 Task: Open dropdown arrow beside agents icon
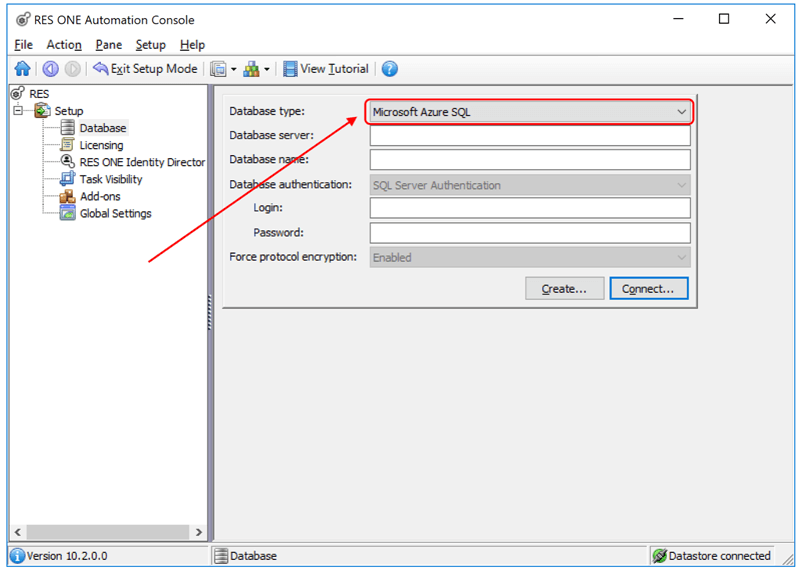pos(267,69)
